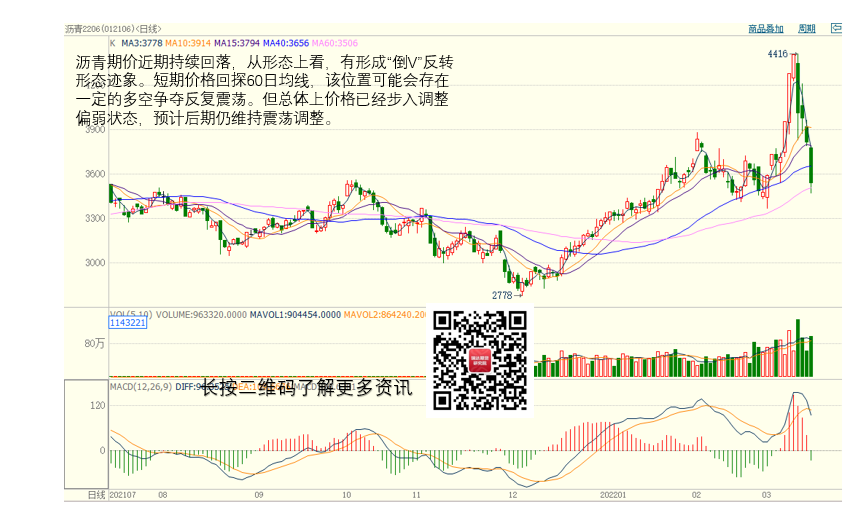Click the 1143221 volume value box

coord(128,323)
